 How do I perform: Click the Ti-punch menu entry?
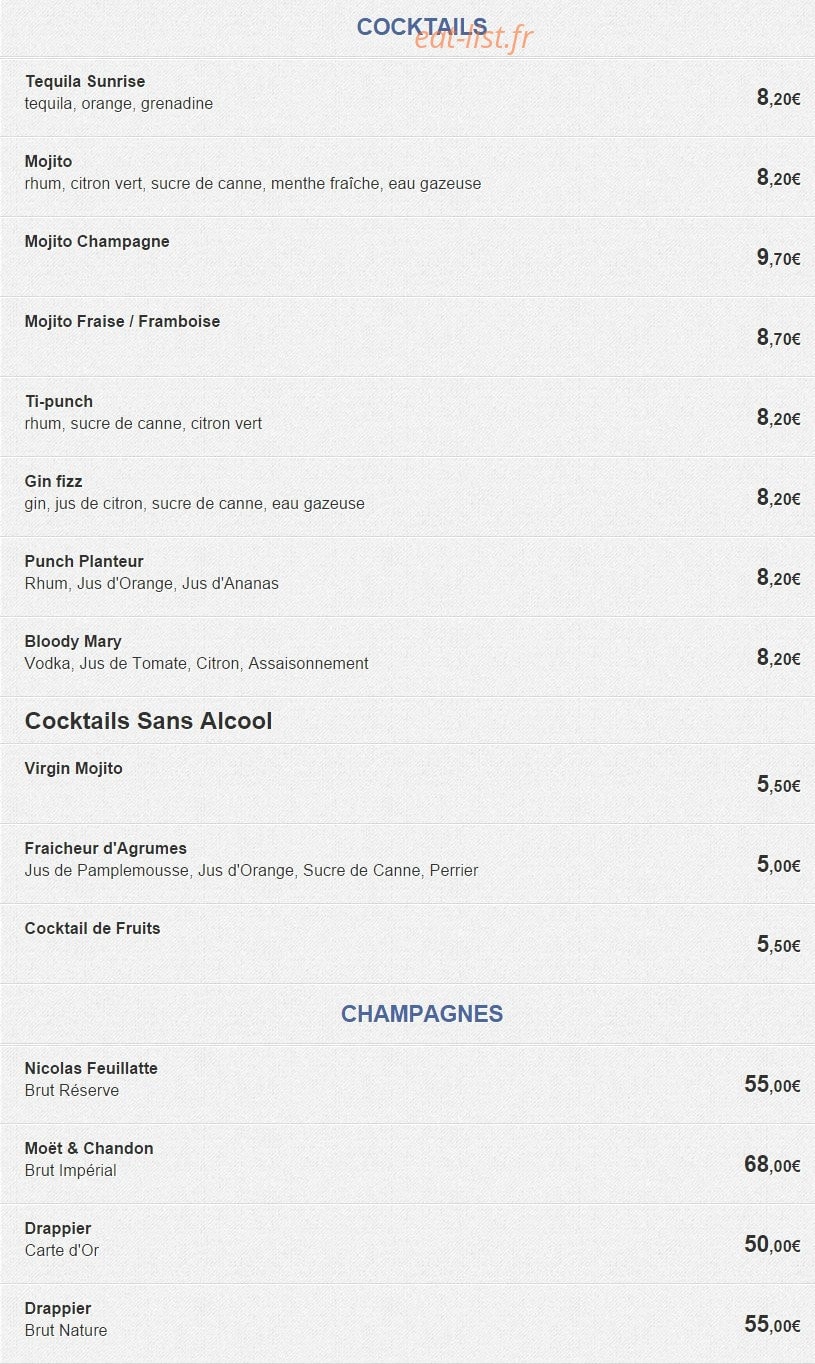click(x=407, y=417)
